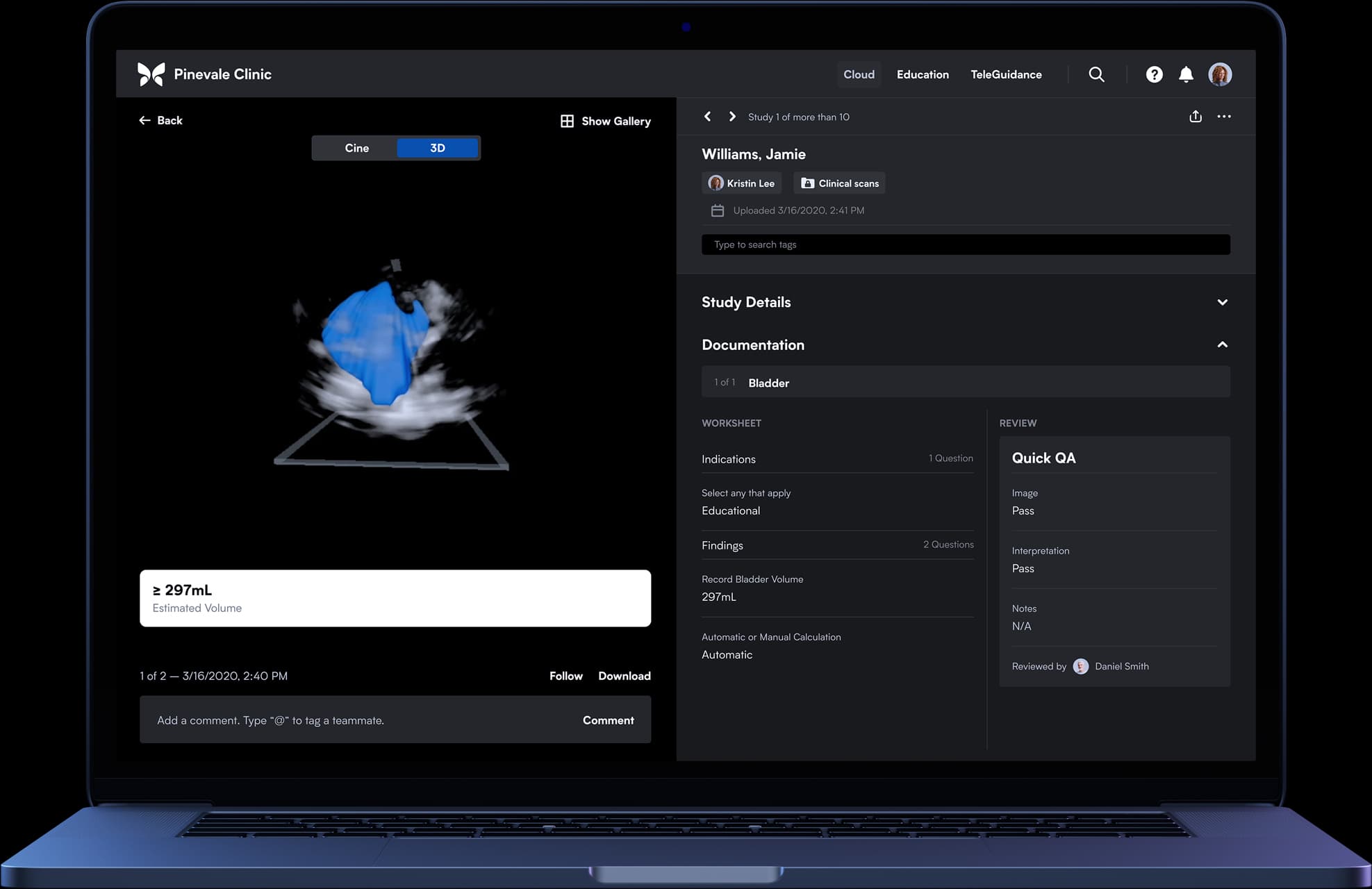Click the Show Gallery grid icon
This screenshot has height=889, width=1372.
[567, 121]
